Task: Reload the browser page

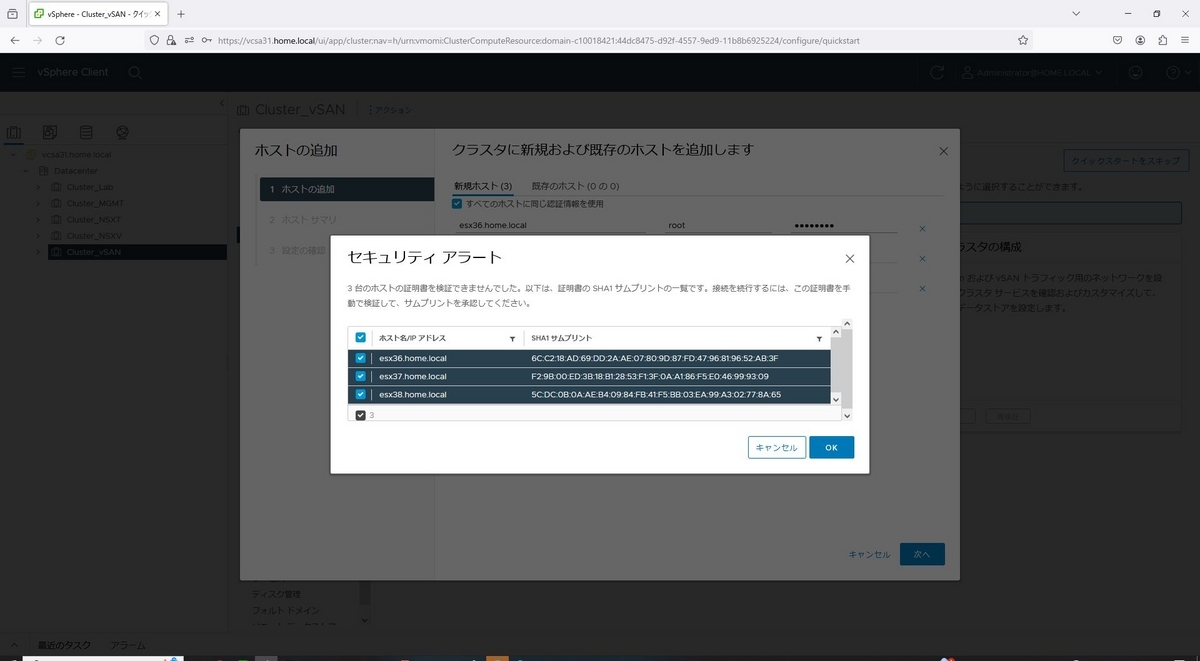Action: pos(60,40)
